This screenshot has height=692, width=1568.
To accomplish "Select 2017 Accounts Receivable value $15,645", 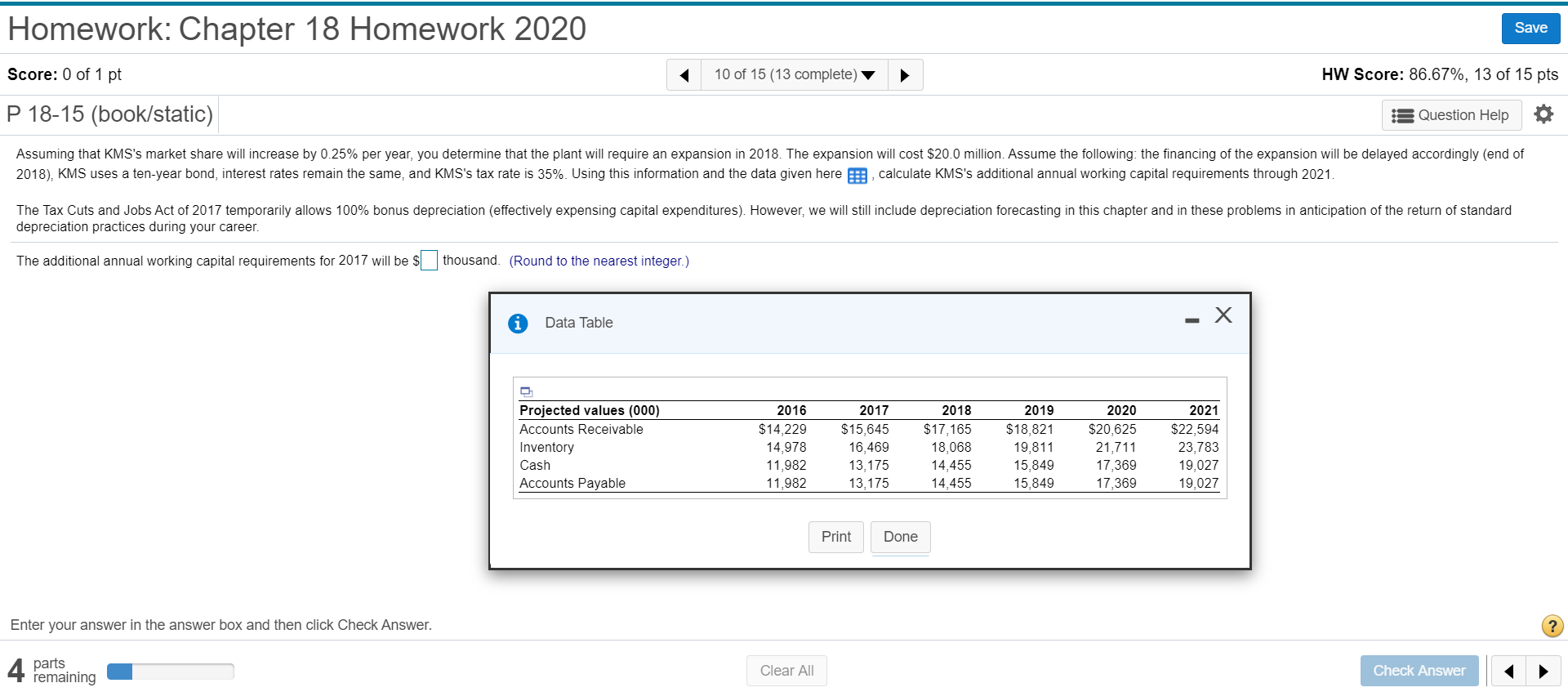I will point(865,430).
